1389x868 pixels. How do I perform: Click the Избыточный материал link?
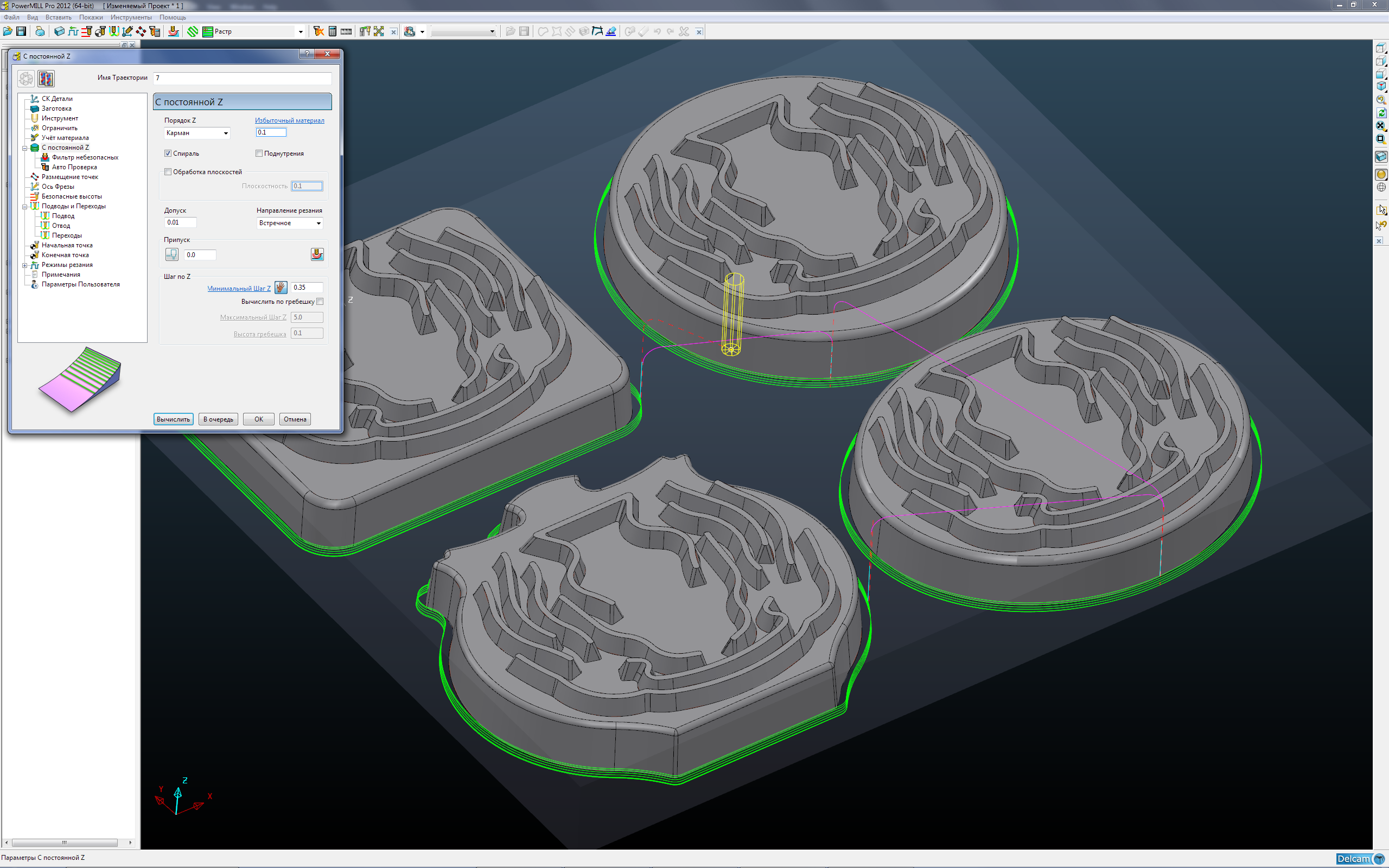(289, 120)
